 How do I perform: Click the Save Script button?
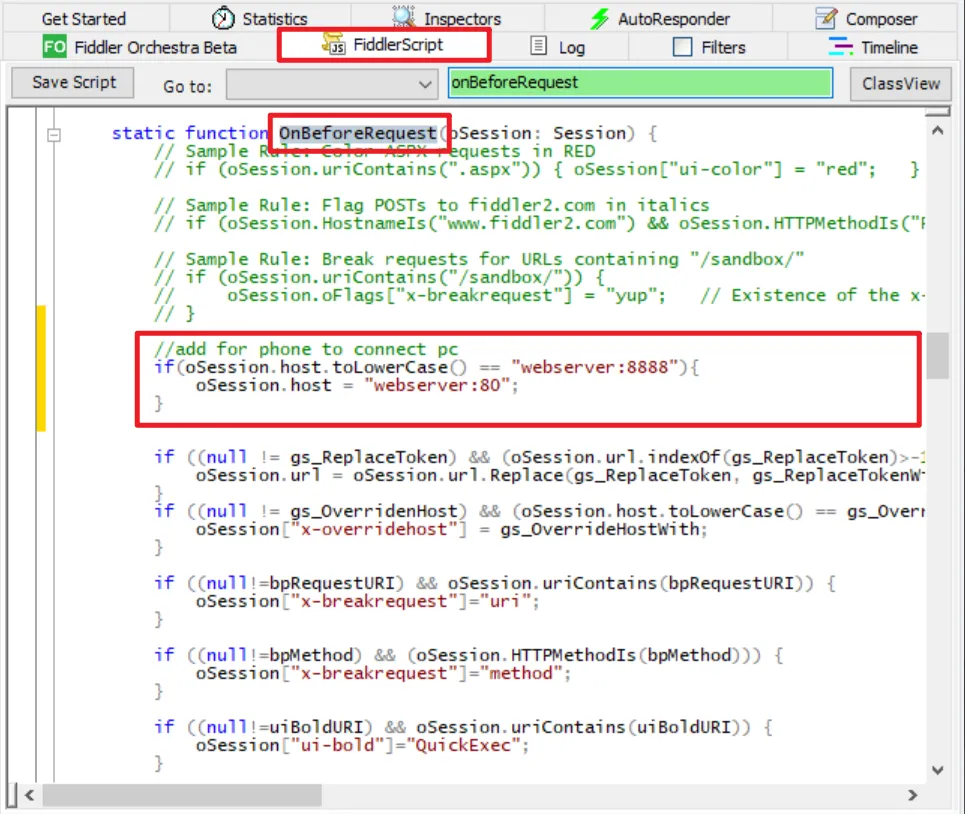[73, 82]
